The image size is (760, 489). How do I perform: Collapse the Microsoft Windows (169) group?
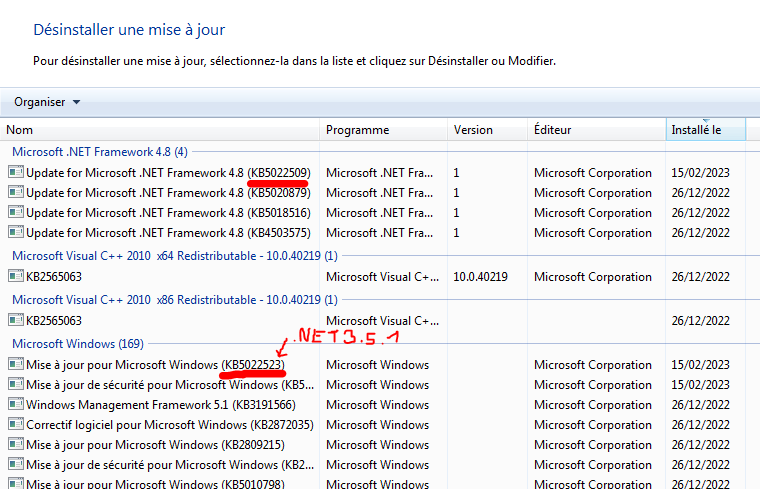tap(78, 344)
